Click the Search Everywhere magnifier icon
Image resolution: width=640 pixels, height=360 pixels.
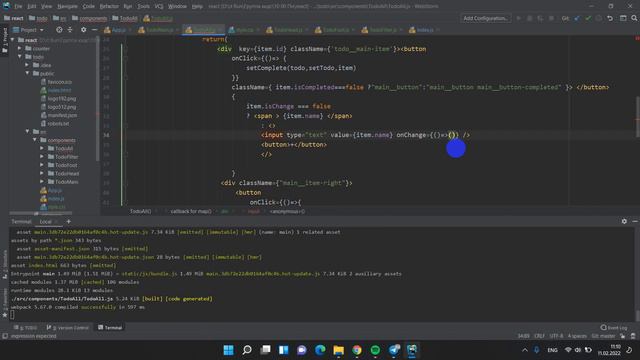(634, 18)
